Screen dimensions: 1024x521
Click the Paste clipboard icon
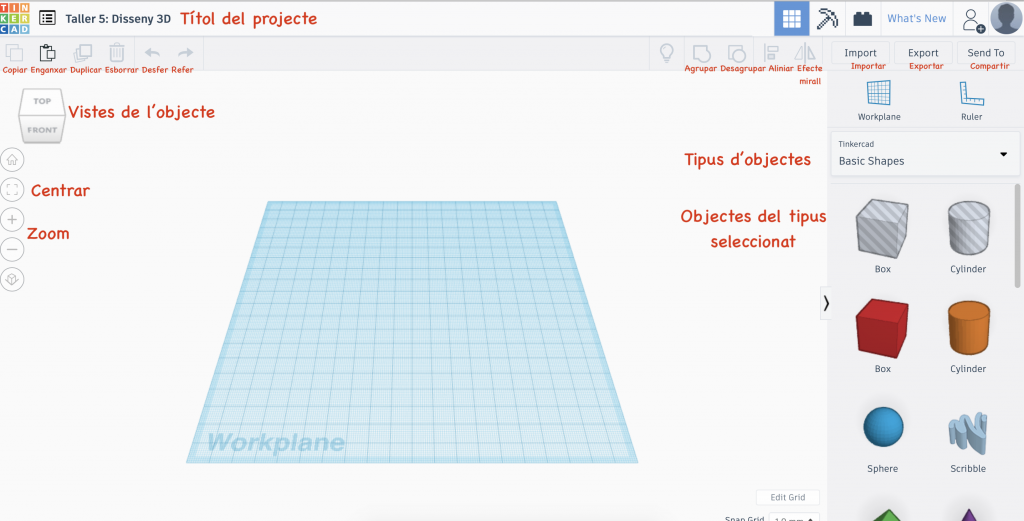click(x=46, y=53)
